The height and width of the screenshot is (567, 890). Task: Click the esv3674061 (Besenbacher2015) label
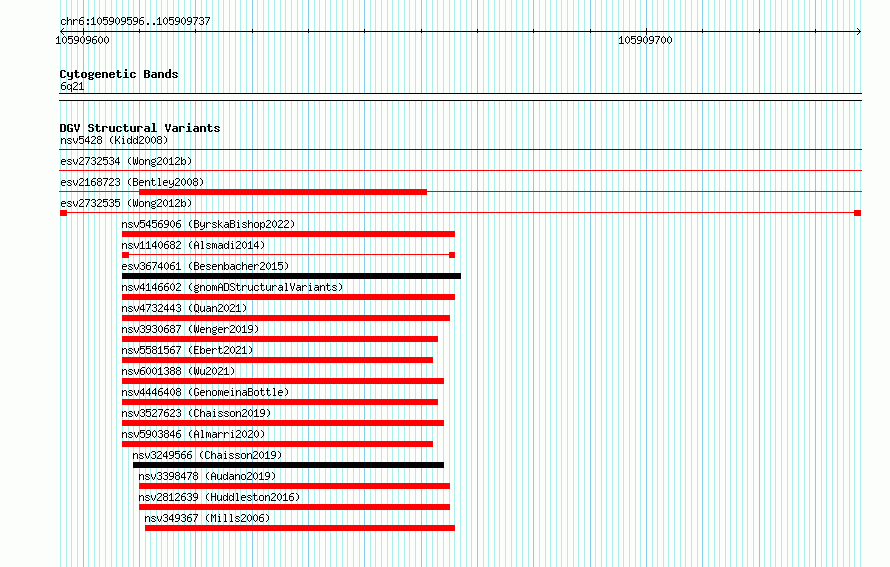[205, 266]
